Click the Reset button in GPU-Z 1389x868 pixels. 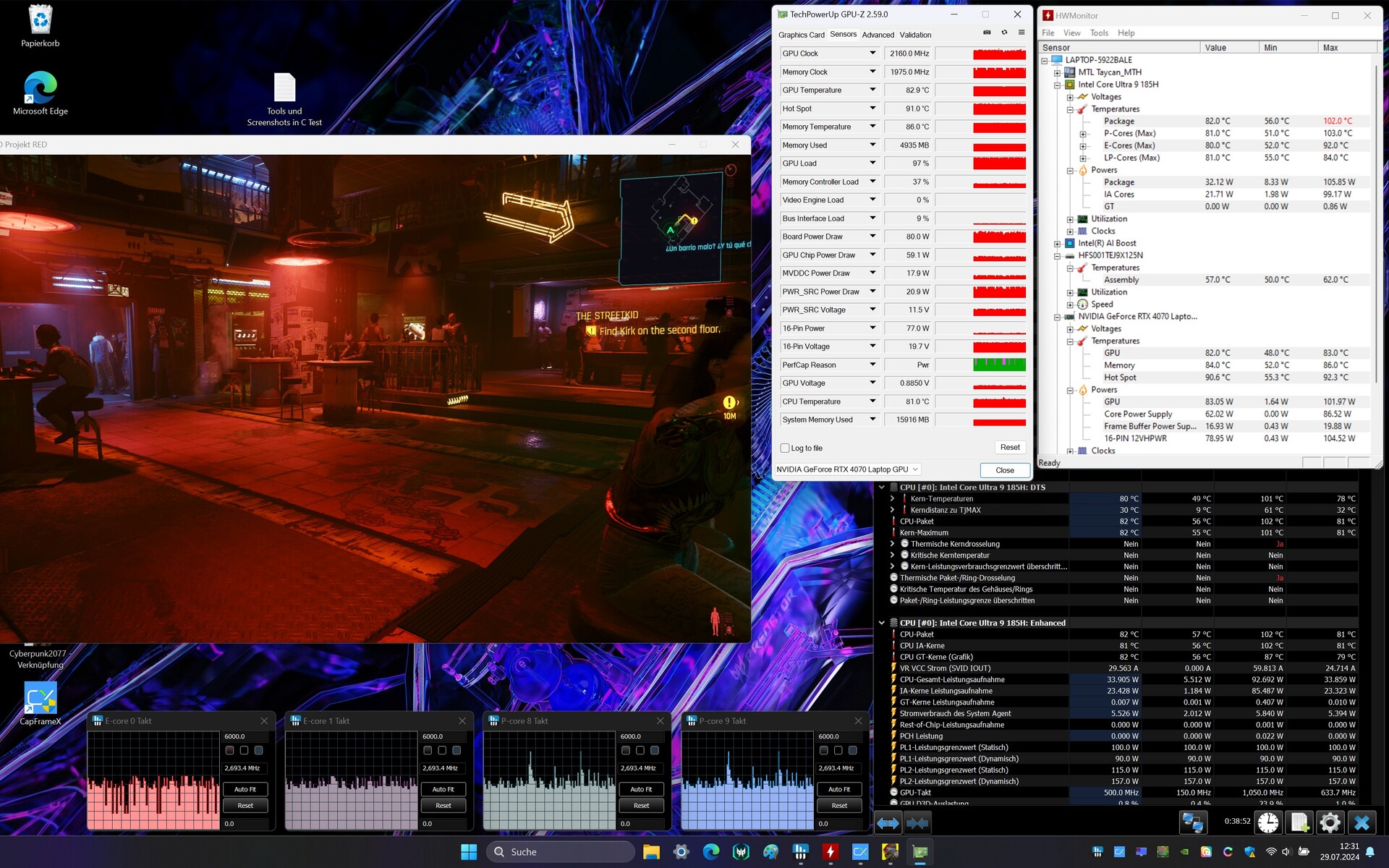pyautogui.click(x=1010, y=448)
